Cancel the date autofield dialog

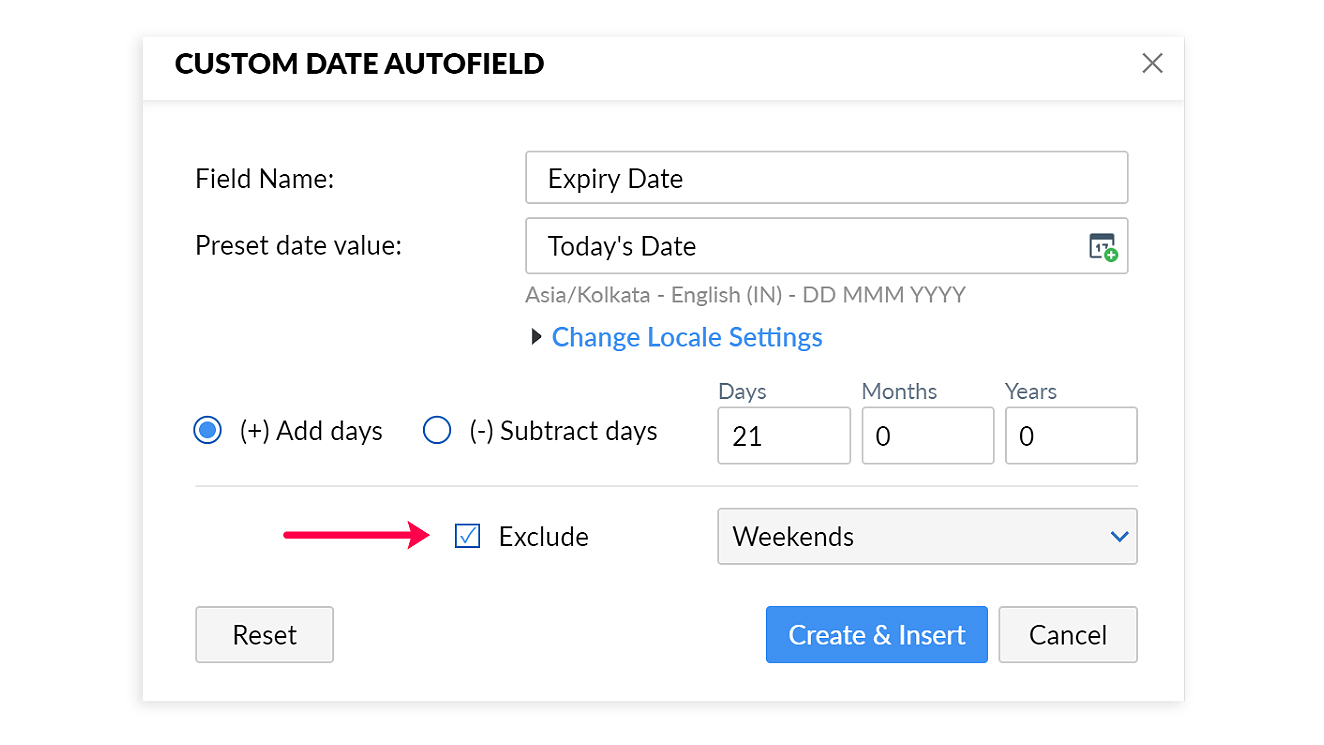1067,635
